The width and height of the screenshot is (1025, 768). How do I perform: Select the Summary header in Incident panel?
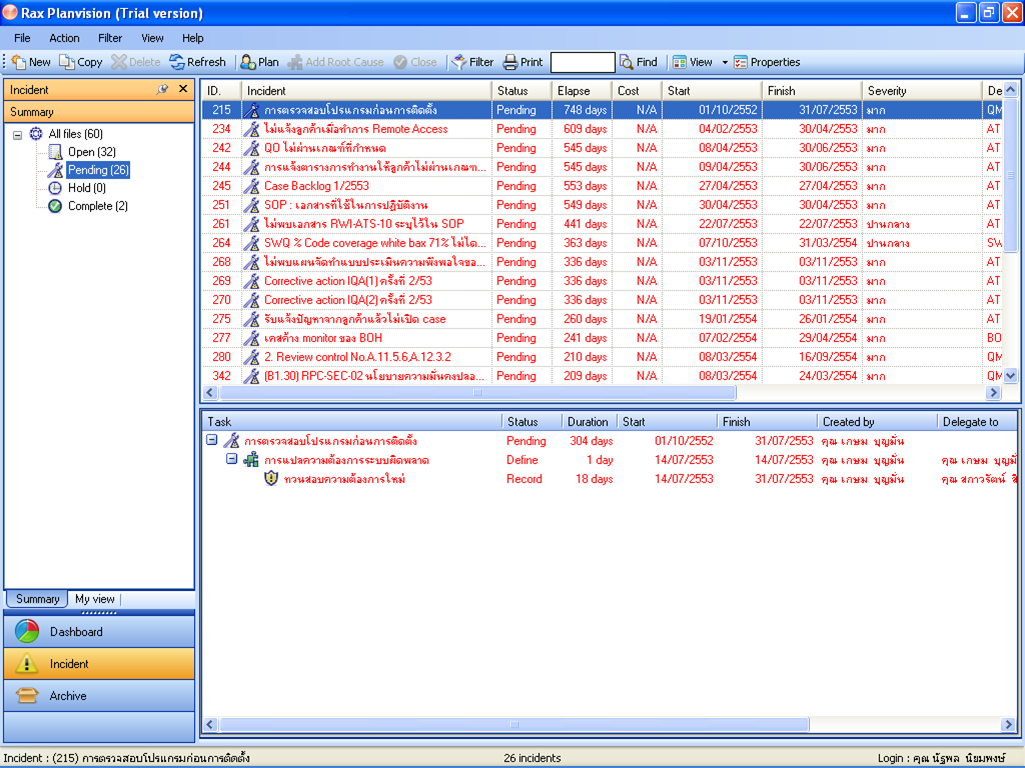pyautogui.click(x=99, y=112)
